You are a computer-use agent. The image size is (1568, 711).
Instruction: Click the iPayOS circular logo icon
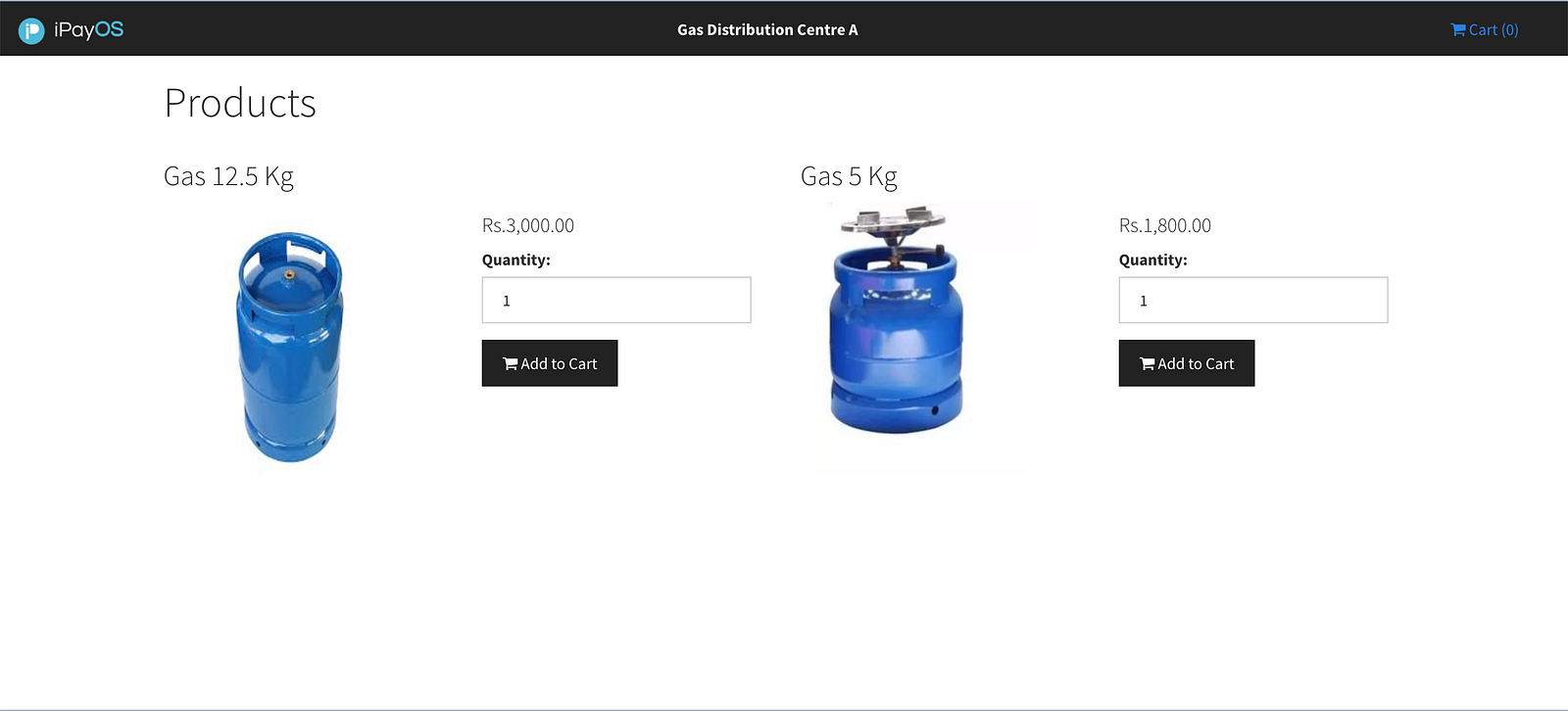pyautogui.click(x=31, y=31)
